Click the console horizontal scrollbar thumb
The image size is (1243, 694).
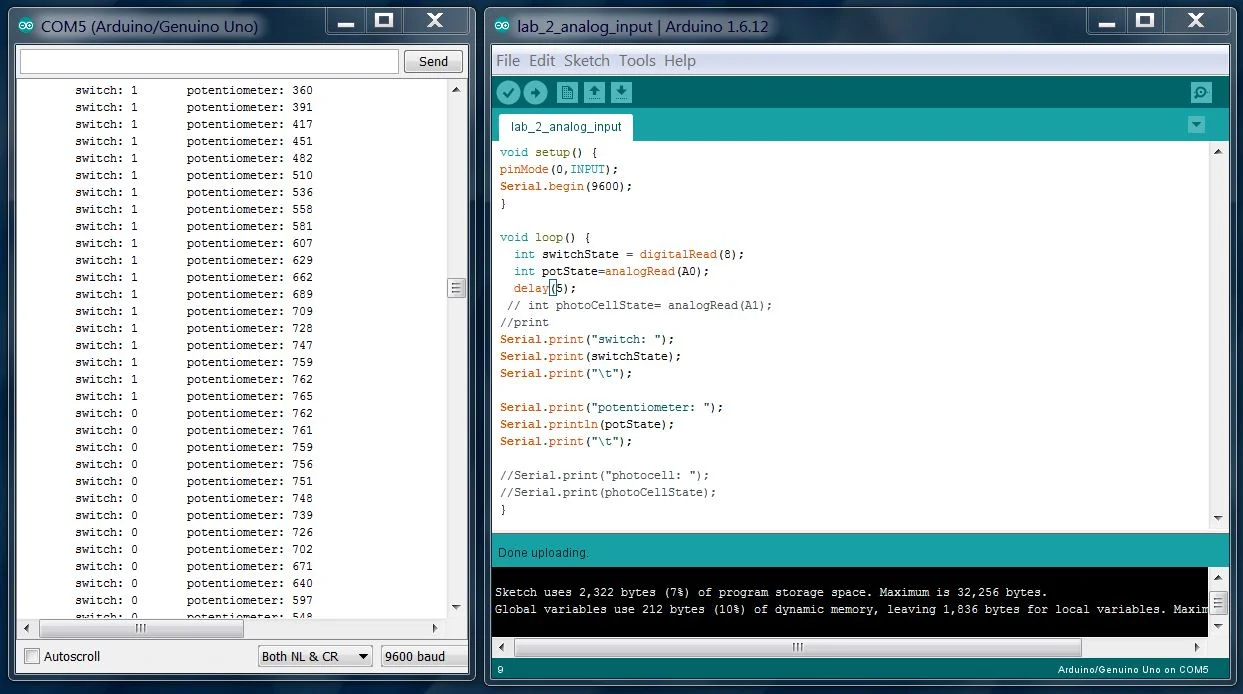797,647
